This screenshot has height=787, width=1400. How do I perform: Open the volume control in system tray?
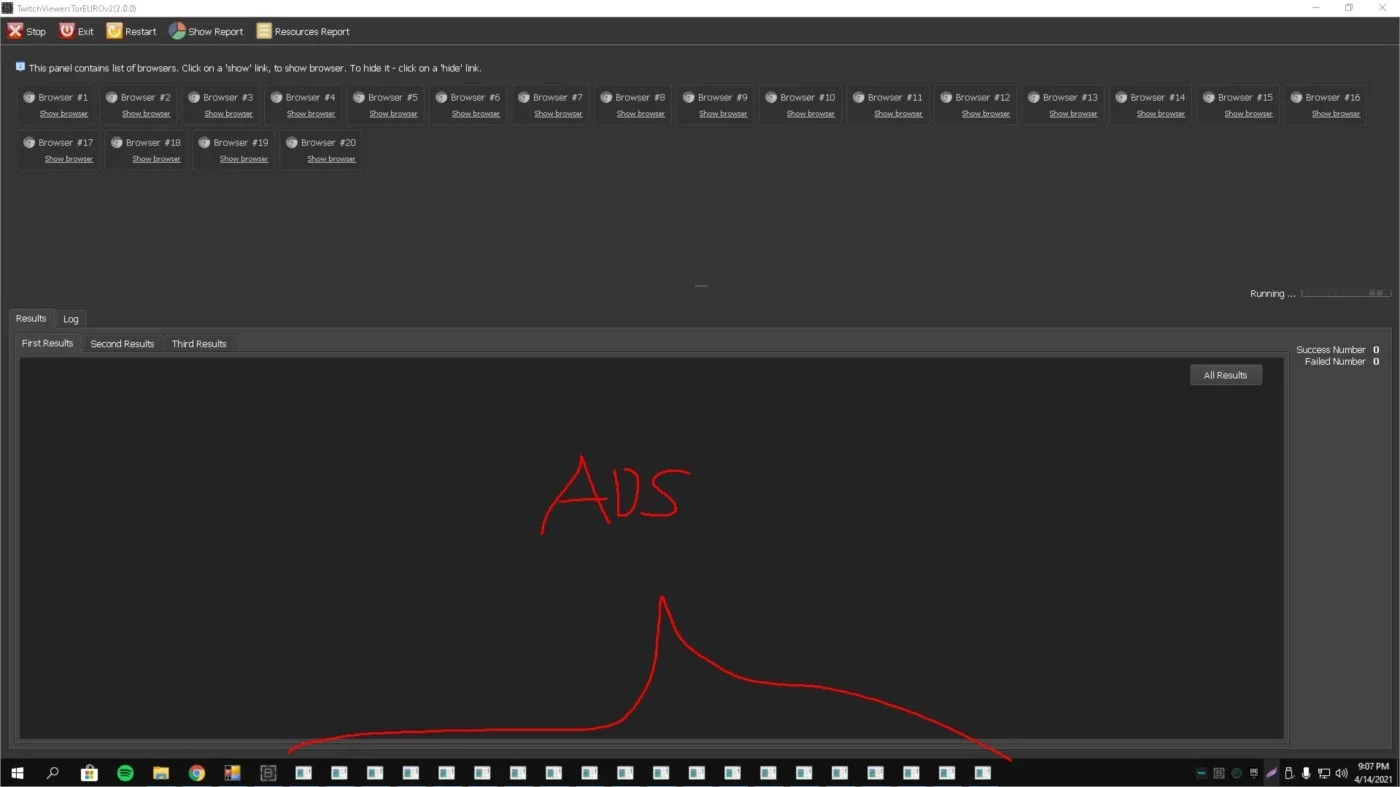(1341, 773)
